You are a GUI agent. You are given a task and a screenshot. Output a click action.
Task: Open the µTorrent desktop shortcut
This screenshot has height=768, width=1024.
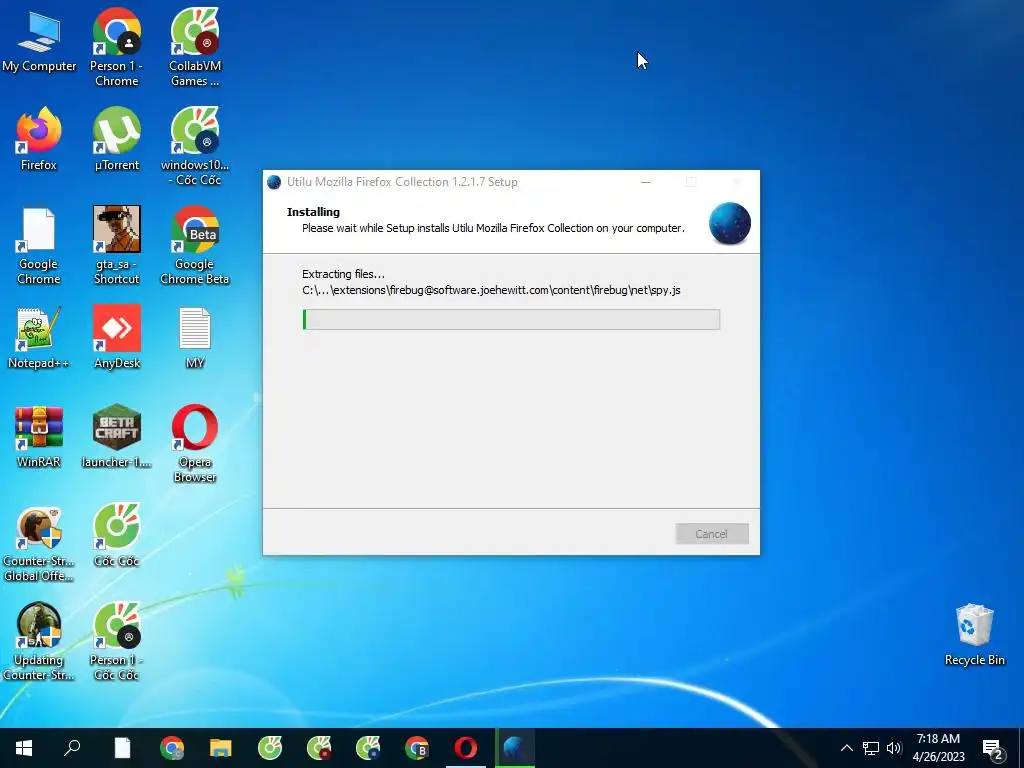[x=116, y=139]
